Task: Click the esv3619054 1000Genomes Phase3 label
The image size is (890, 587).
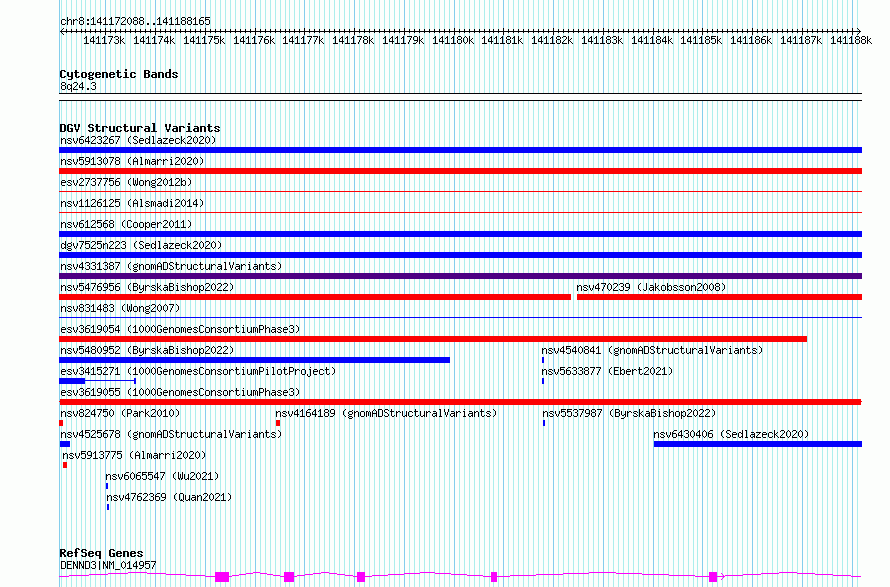Action: point(180,329)
